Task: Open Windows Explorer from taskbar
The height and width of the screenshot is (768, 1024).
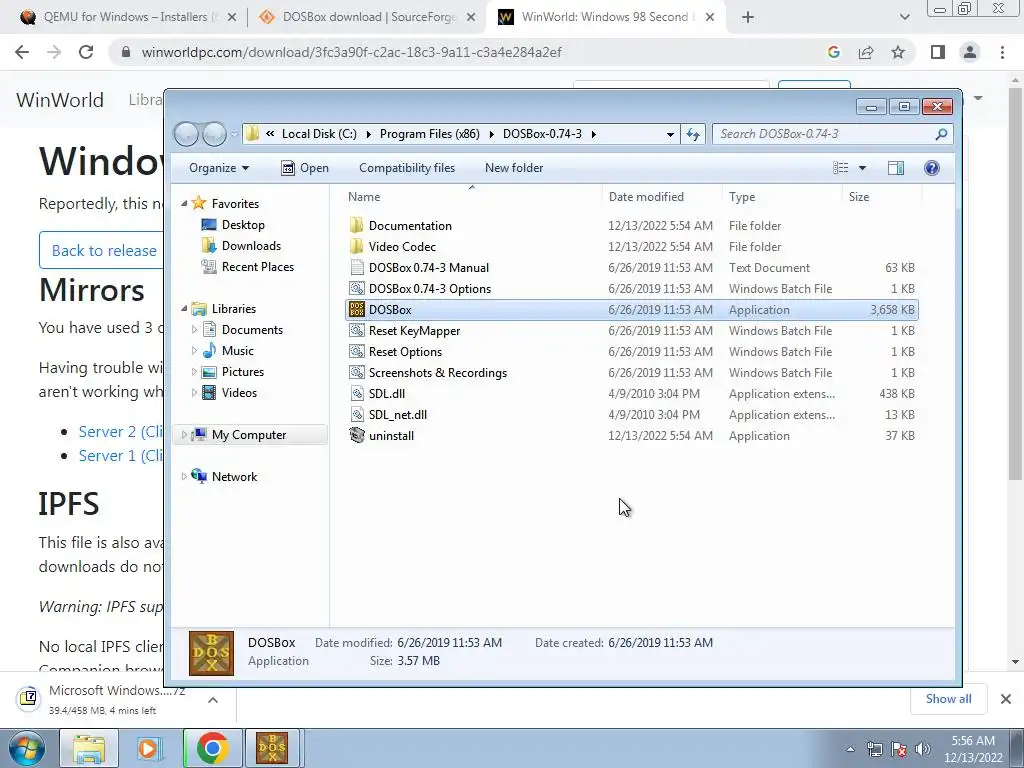Action: (89, 748)
